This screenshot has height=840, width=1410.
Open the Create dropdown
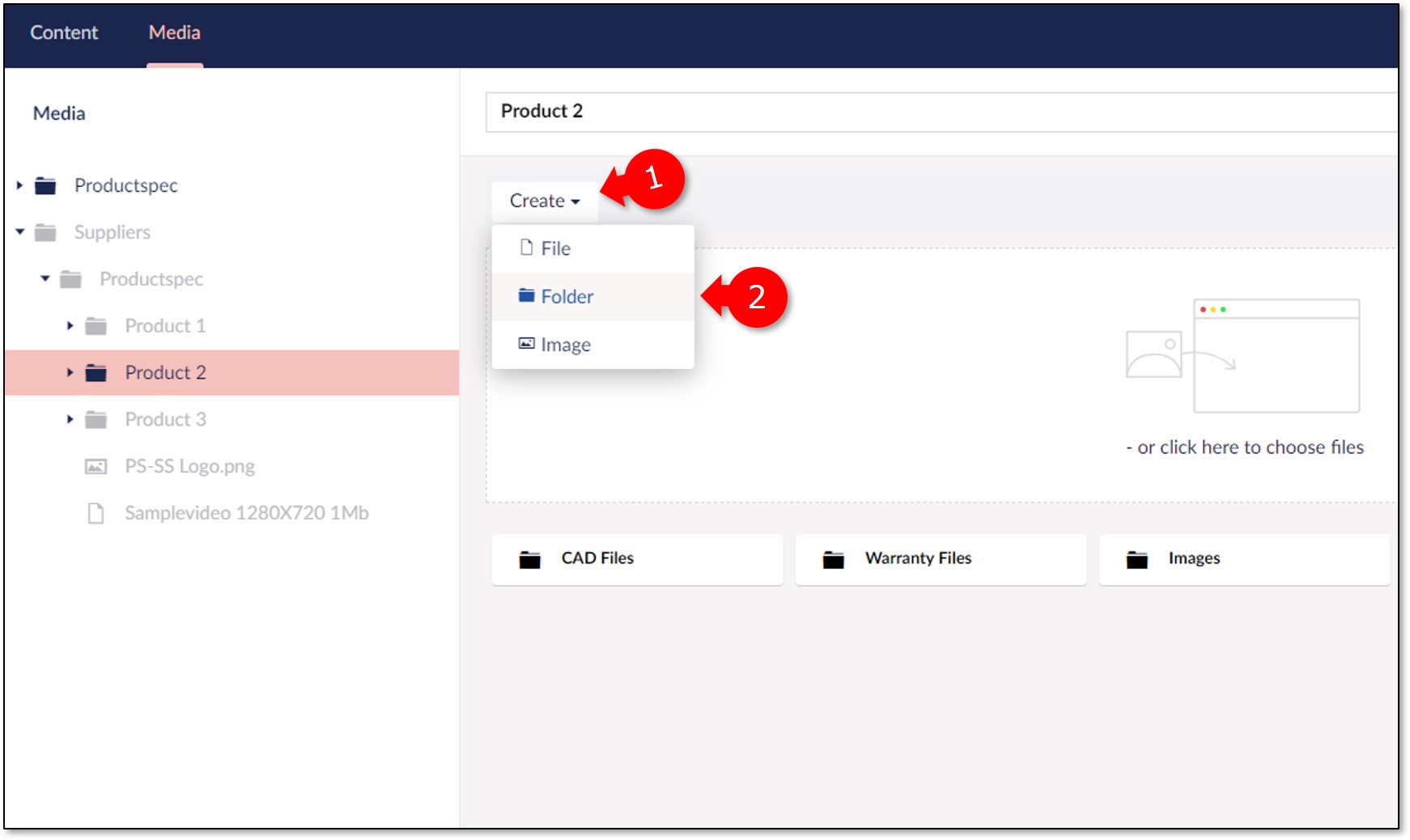(545, 201)
